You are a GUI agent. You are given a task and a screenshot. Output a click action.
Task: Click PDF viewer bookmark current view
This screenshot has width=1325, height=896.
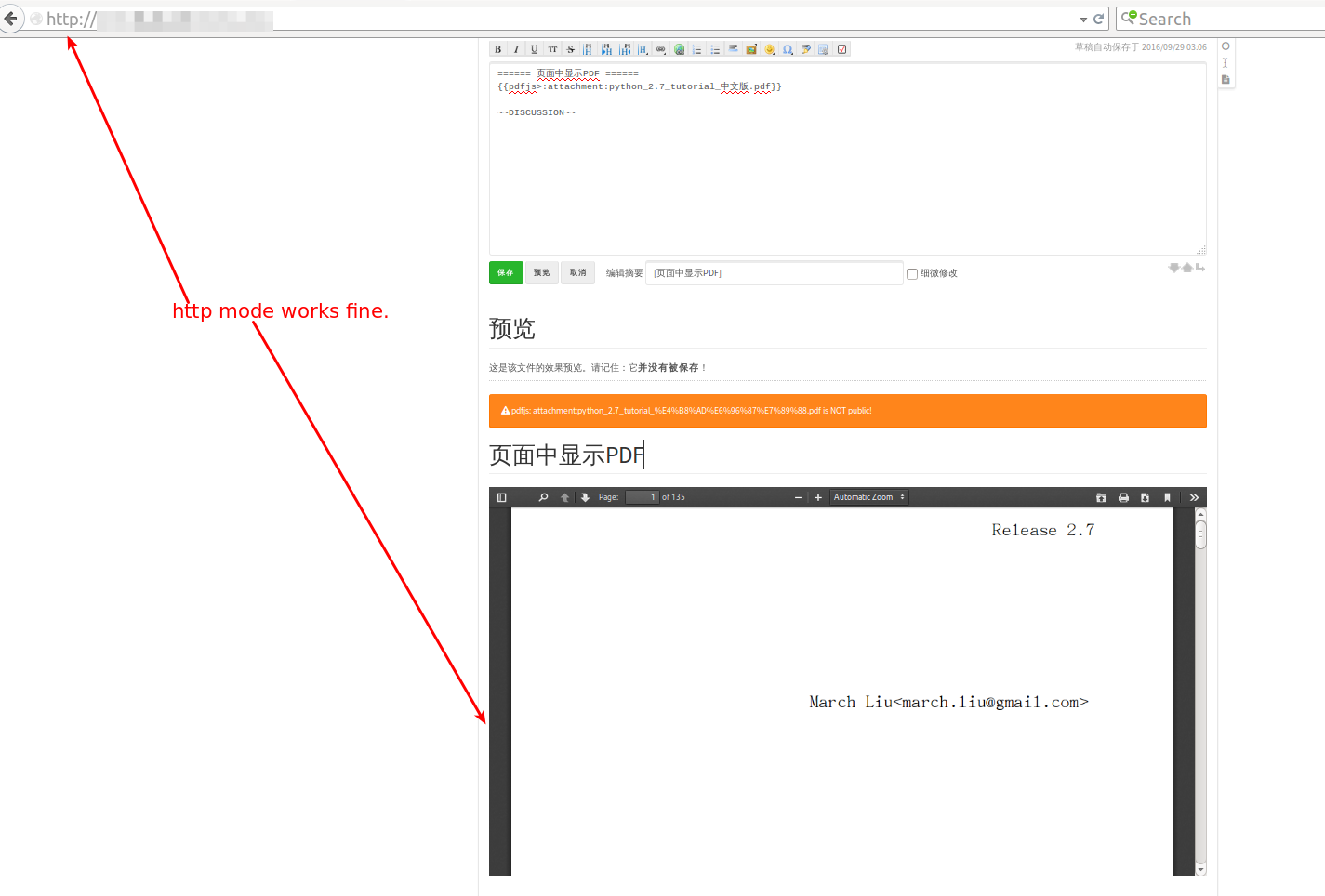pos(1167,497)
